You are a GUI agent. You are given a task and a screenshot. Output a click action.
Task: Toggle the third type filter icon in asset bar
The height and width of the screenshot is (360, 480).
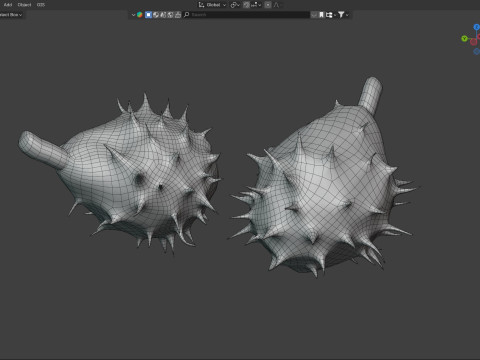point(163,15)
